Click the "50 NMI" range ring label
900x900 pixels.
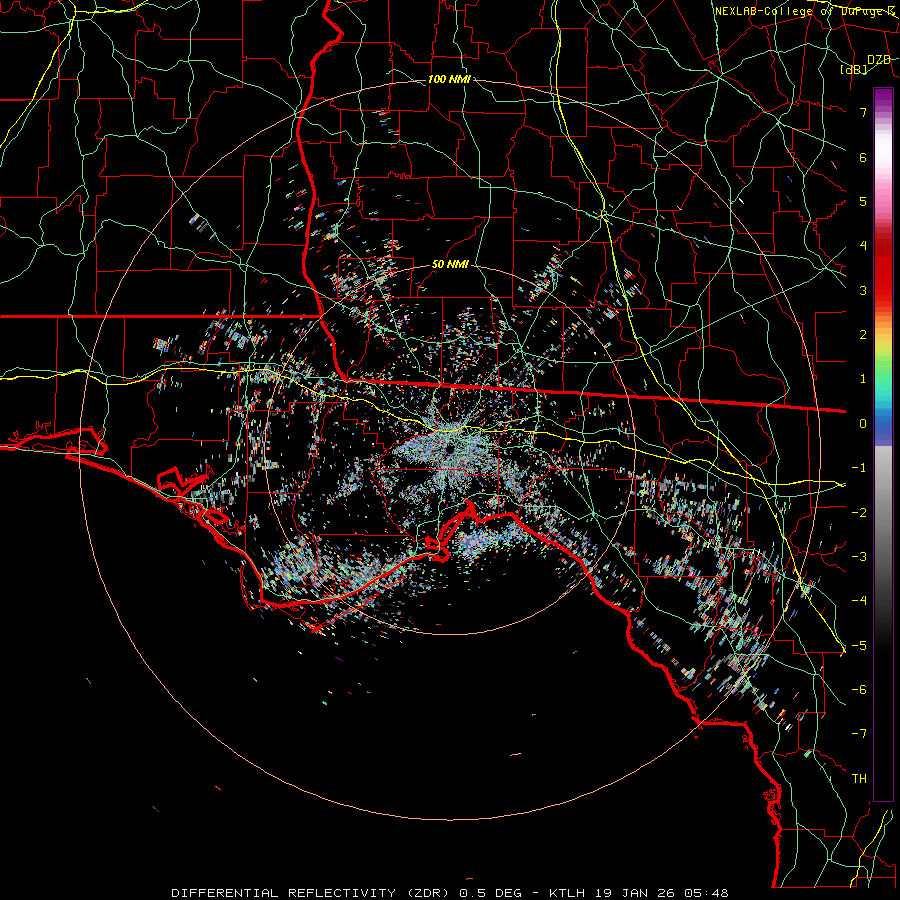click(x=450, y=264)
